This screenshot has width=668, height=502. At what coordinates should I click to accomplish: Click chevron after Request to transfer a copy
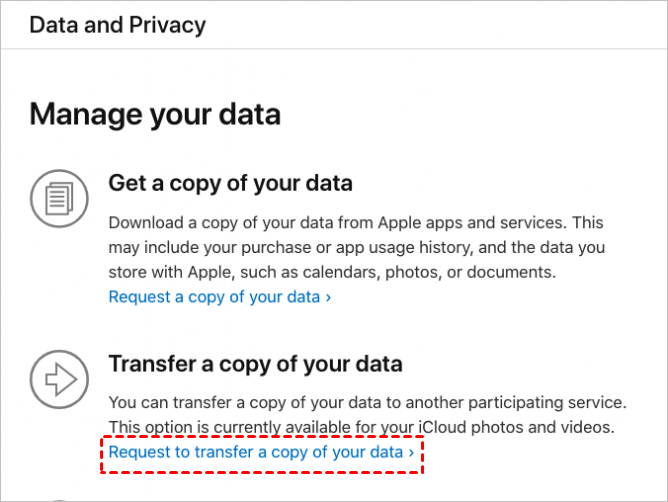tap(411, 453)
